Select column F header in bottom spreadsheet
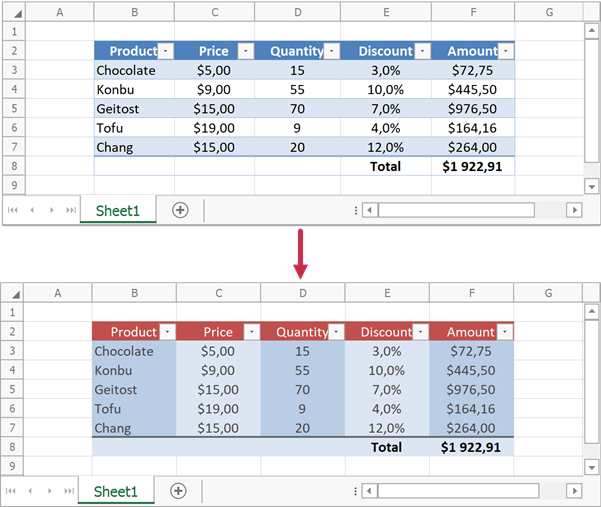Viewport: 601px width, 507px height. pyautogui.click(x=471, y=293)
